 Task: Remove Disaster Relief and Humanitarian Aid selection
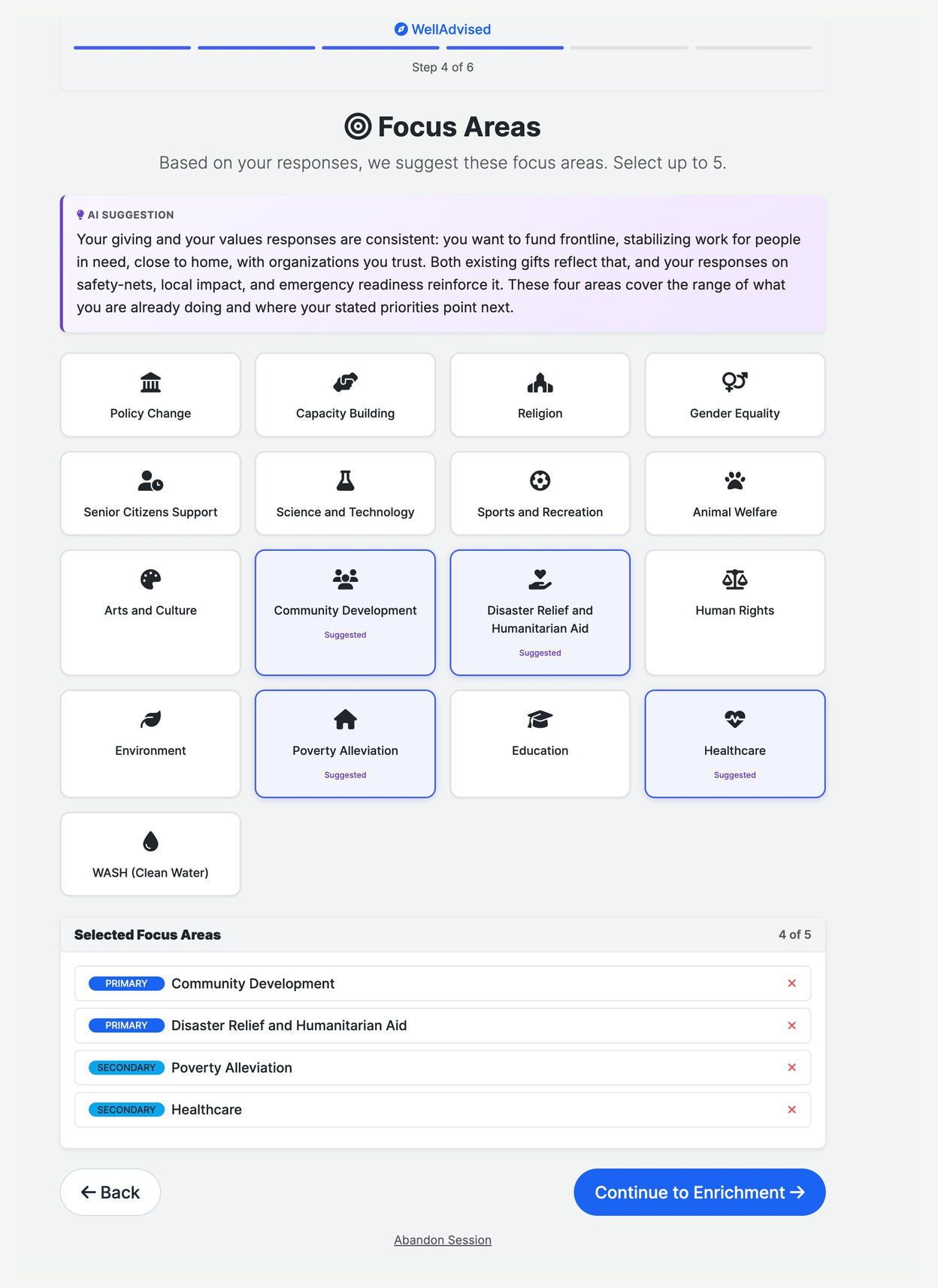(x=791, y=1026)
